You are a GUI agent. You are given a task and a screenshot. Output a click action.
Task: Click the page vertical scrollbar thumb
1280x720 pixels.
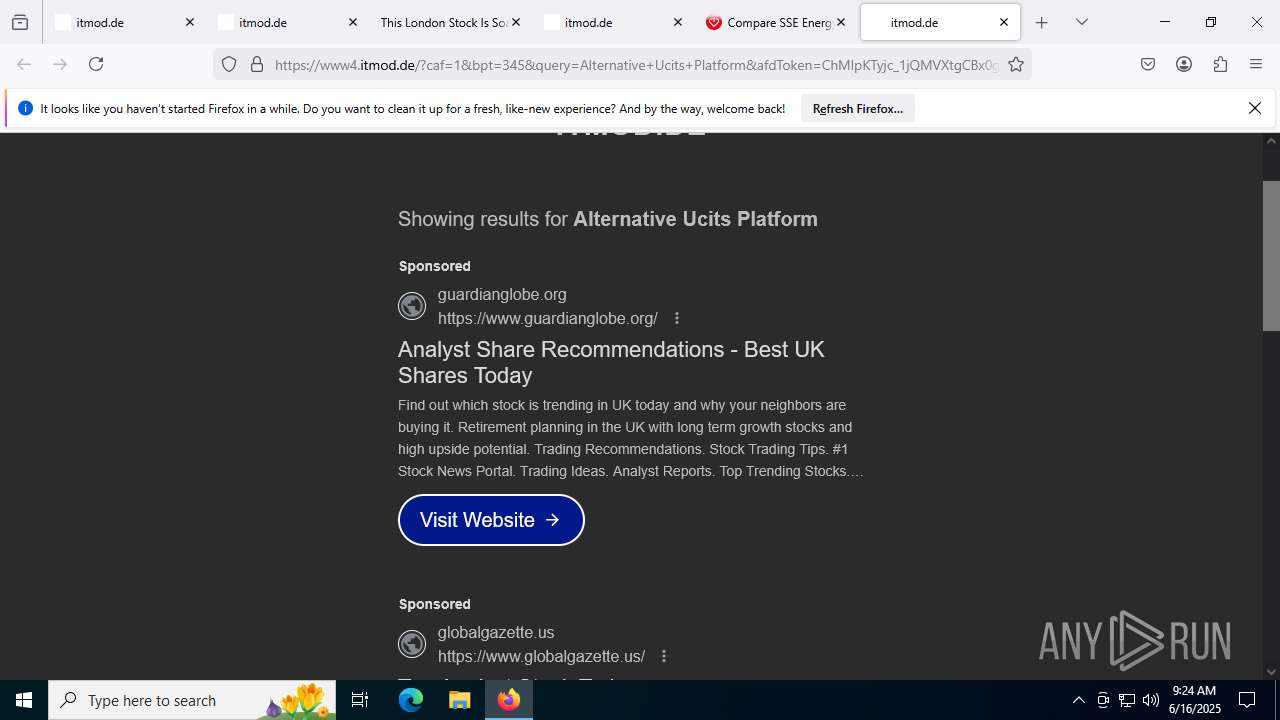coord(1271,255)
